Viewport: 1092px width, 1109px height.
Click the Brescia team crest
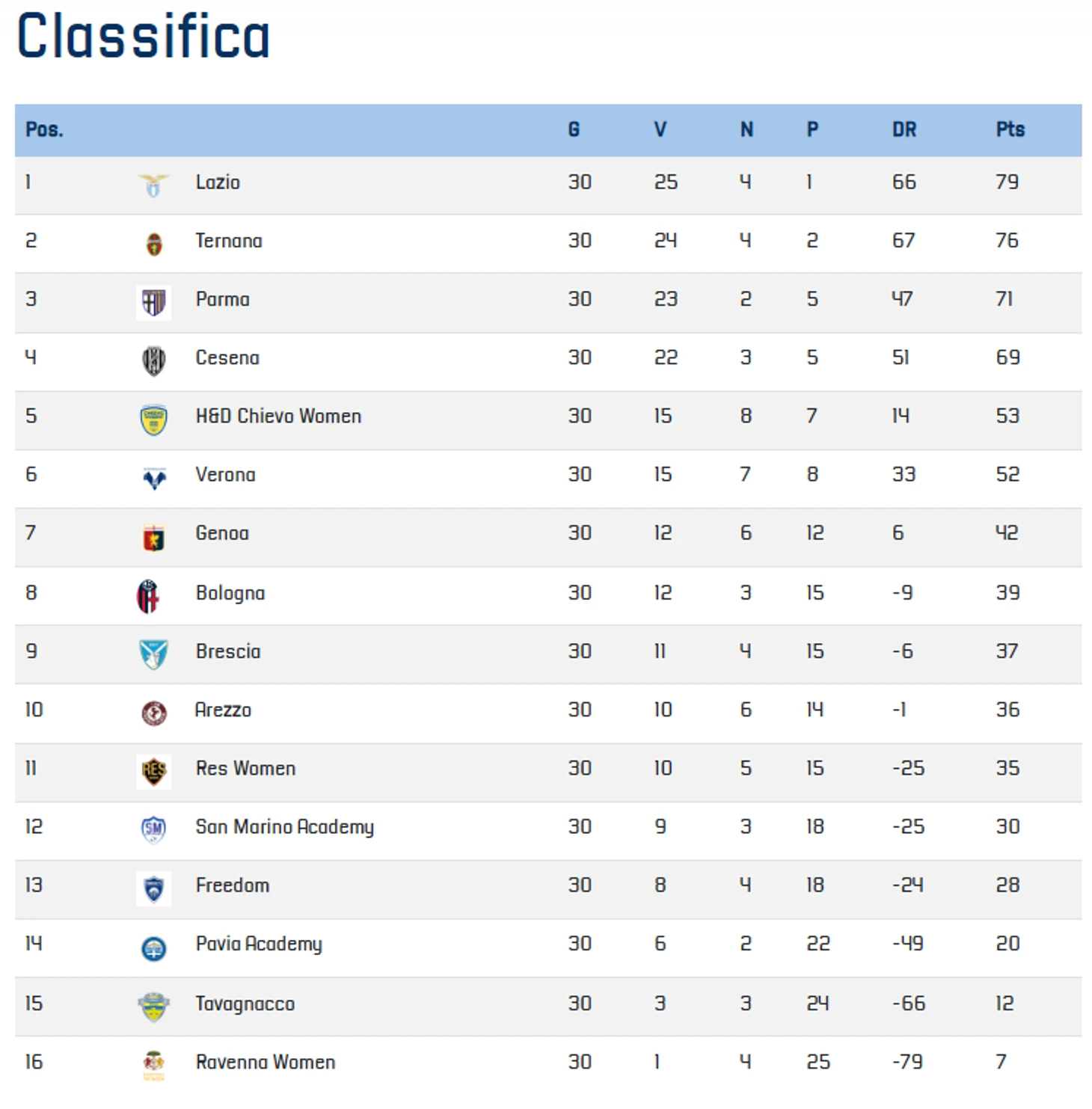(x=153, y=654)
